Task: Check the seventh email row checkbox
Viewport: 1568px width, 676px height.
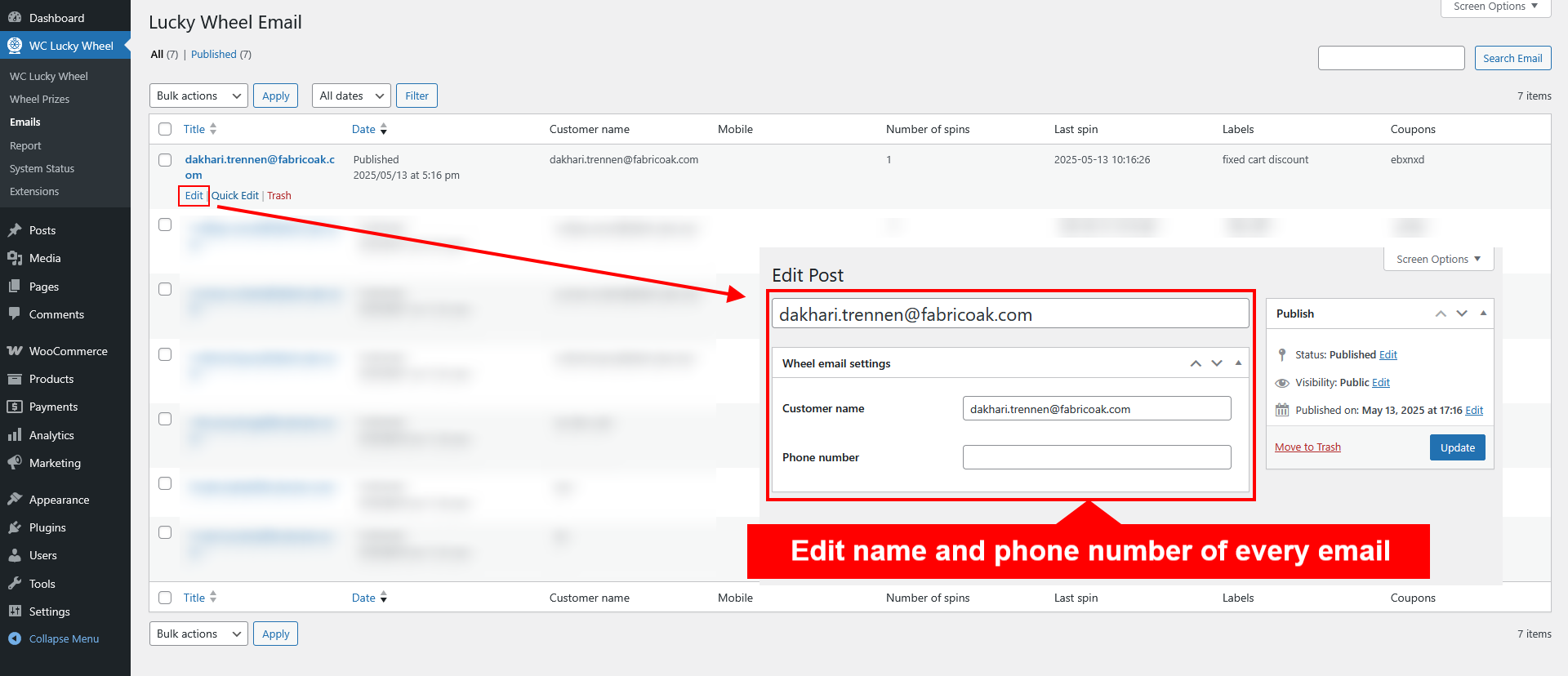Action: pyautogui.click(x=165, y=532)
